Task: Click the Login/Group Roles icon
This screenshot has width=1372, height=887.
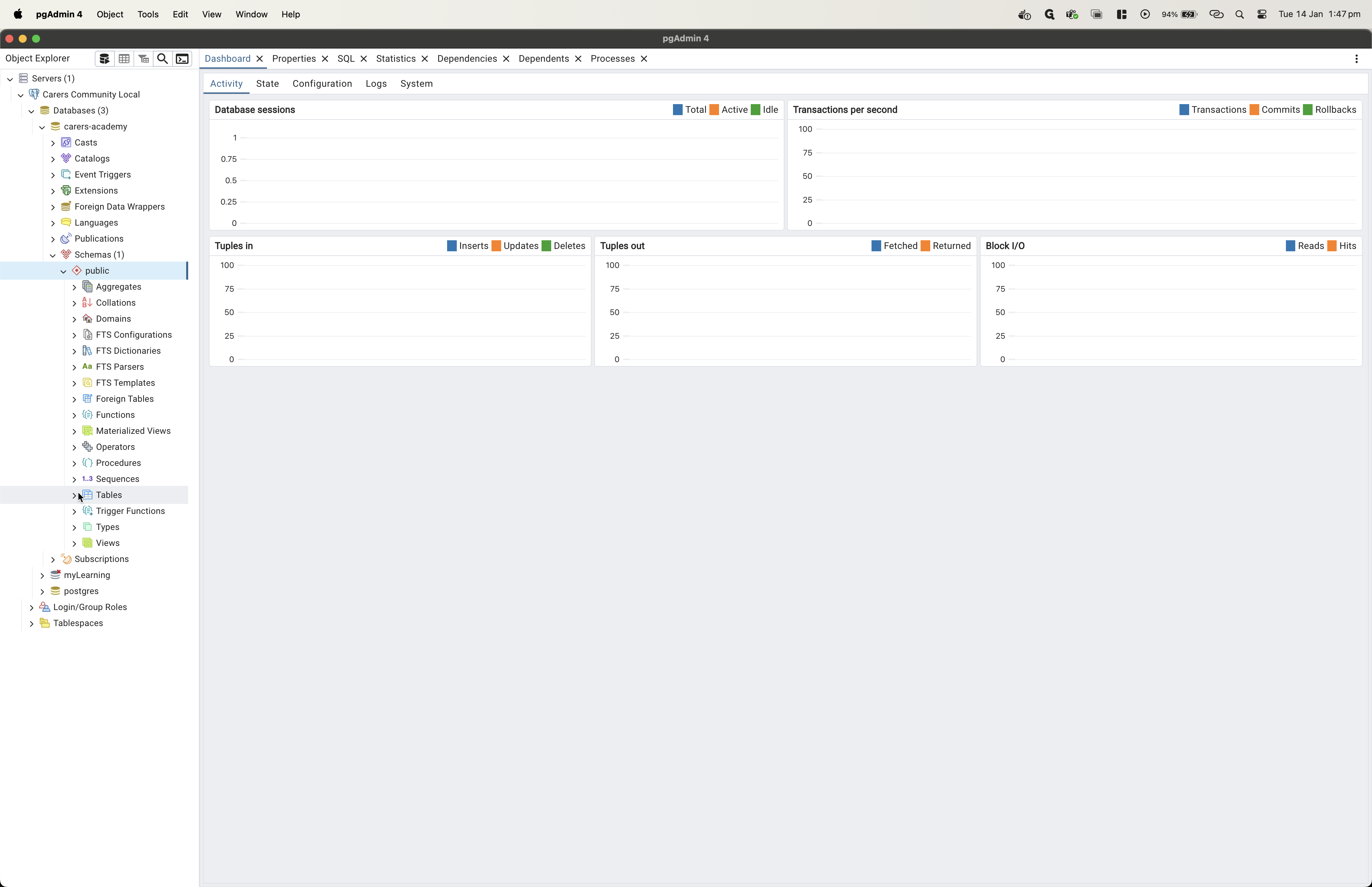Action: point(45,607)
